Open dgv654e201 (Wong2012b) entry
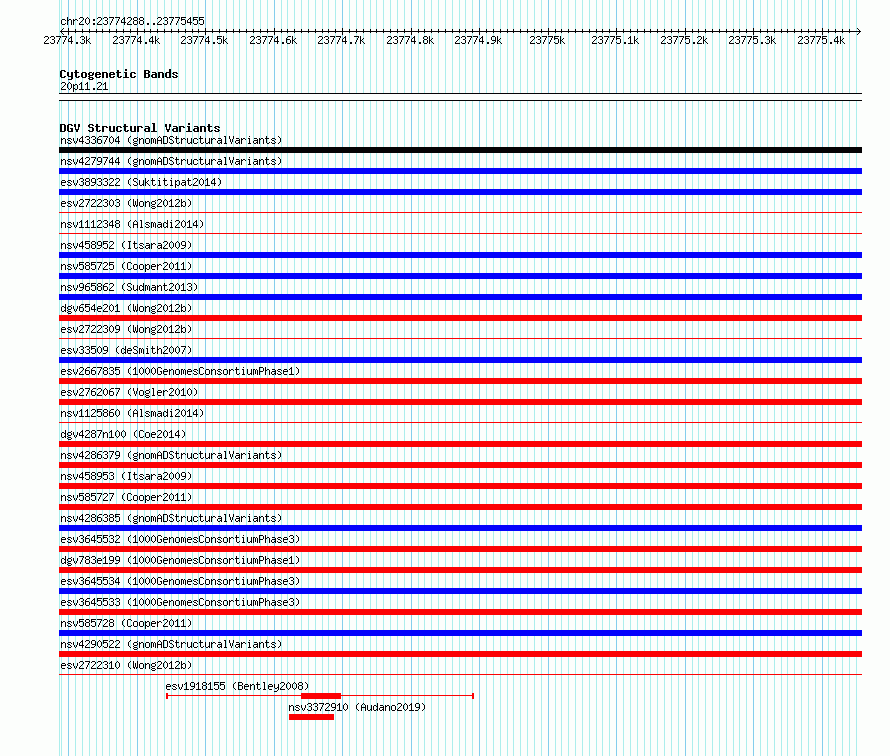This screenshot has width=890, height=756. [x=126, y=308]
